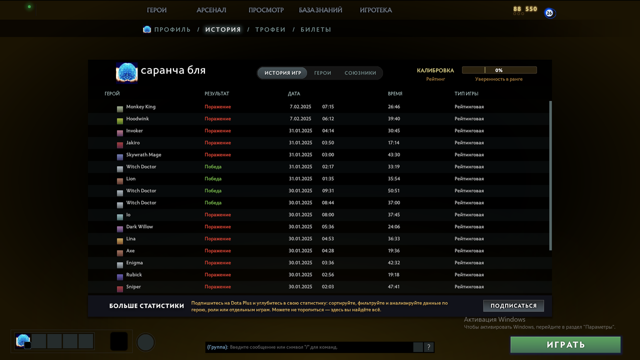This screenshot has width=640, height=360.
Task: Open the player avatar next to саранча бля
Action: click(127, 72)
